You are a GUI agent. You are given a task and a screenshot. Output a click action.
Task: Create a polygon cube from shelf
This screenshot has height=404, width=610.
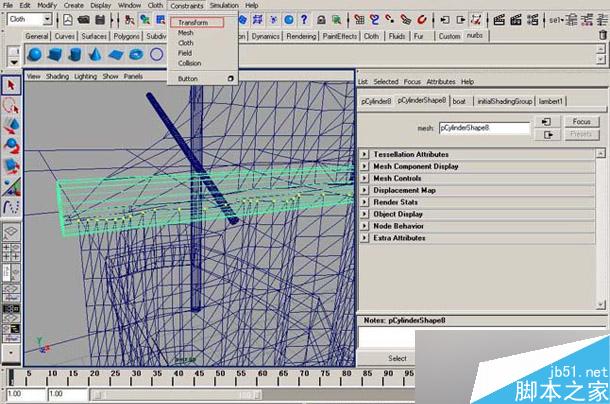55,54
